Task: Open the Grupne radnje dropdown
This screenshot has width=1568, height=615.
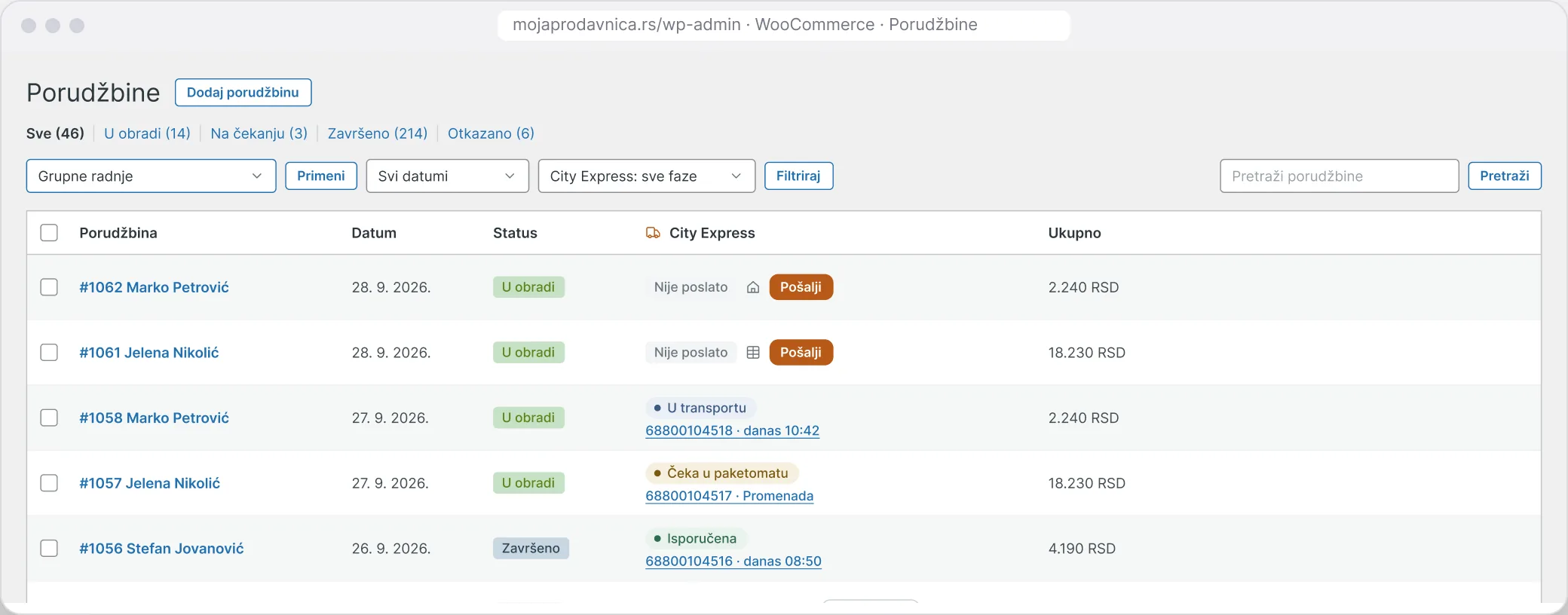Action: click(x=151, y=176)
